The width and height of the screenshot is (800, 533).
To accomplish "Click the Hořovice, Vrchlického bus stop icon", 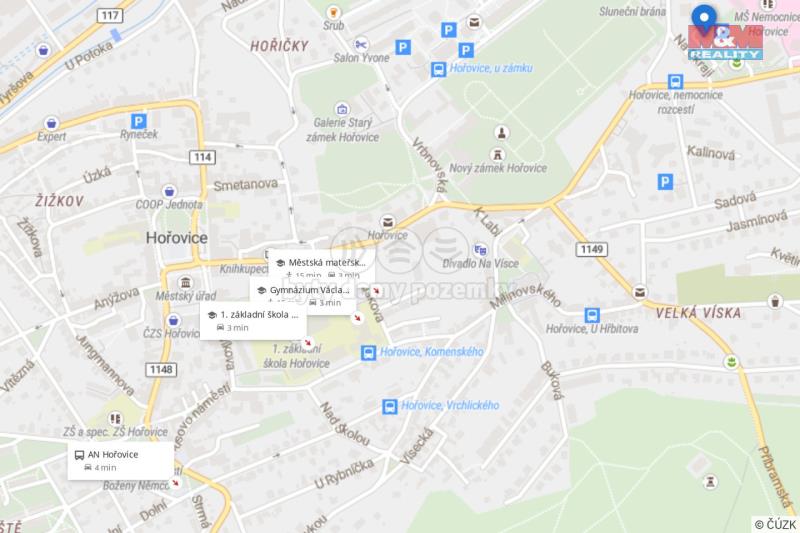I will point(390,407).
